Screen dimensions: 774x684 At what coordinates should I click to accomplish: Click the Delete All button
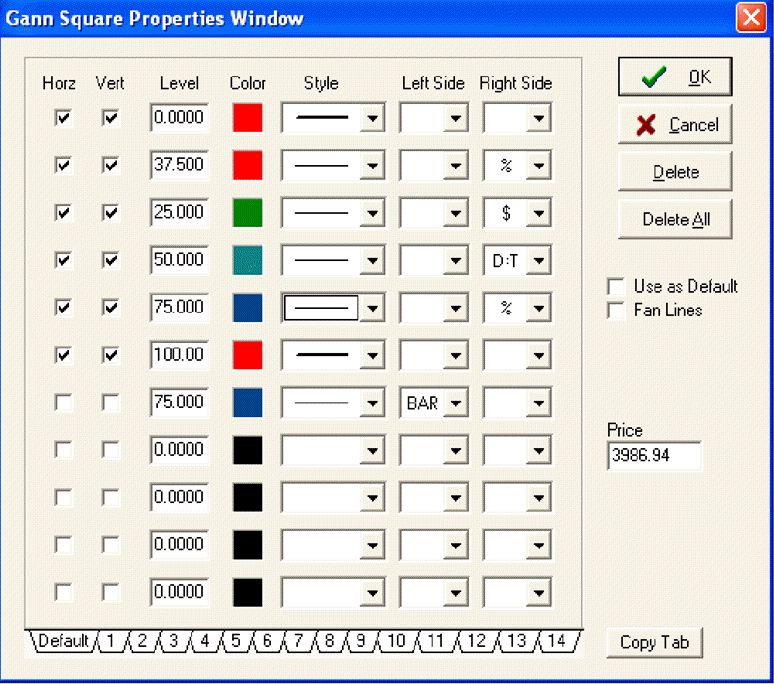point(674,219)
